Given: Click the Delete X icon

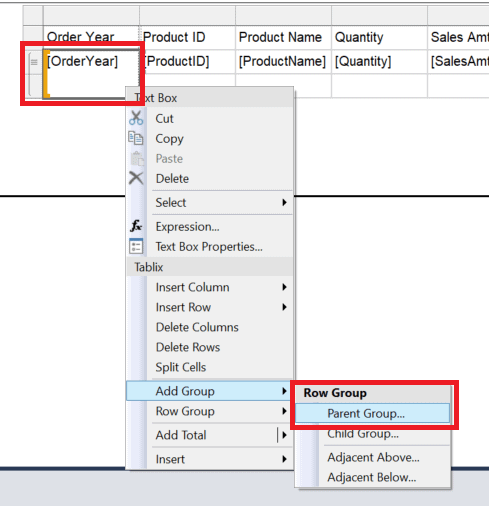Looking at the screenshot, I should click(x=136, y=178).
